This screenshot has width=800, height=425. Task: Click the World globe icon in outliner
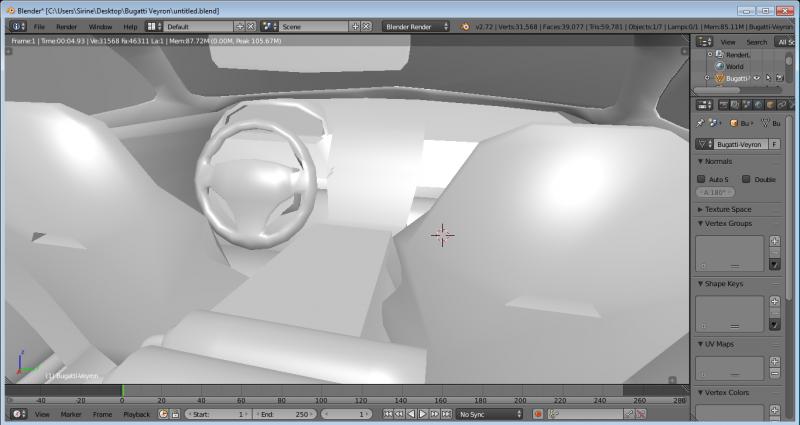tap(718, 66)
